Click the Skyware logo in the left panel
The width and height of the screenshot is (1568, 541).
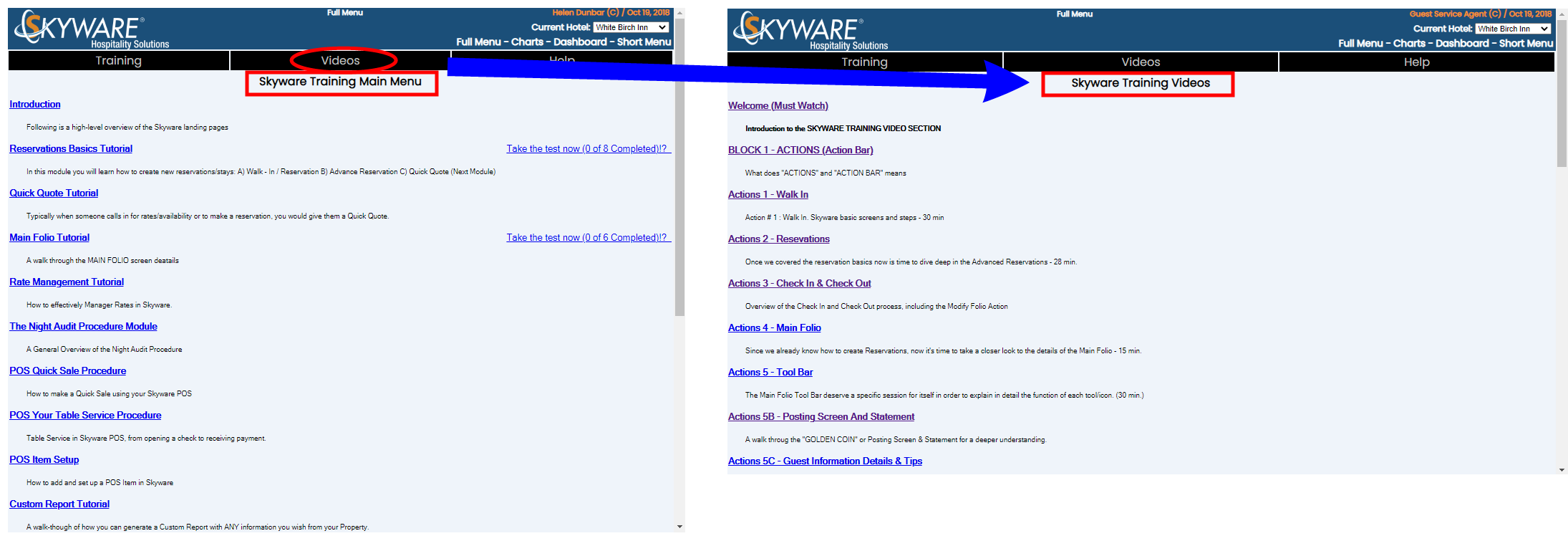pyautogui.click(x=92, y=29)
